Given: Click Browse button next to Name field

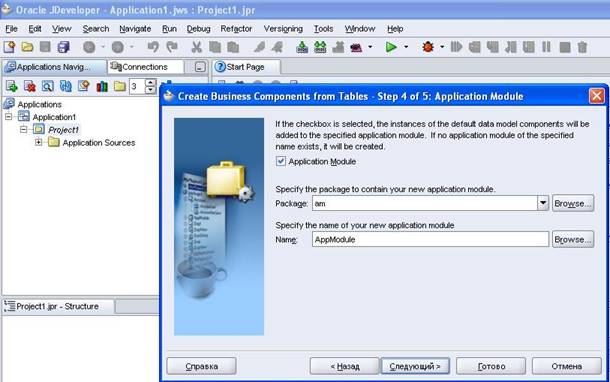Looking at the screenshot, I should [x=573, y=240].
